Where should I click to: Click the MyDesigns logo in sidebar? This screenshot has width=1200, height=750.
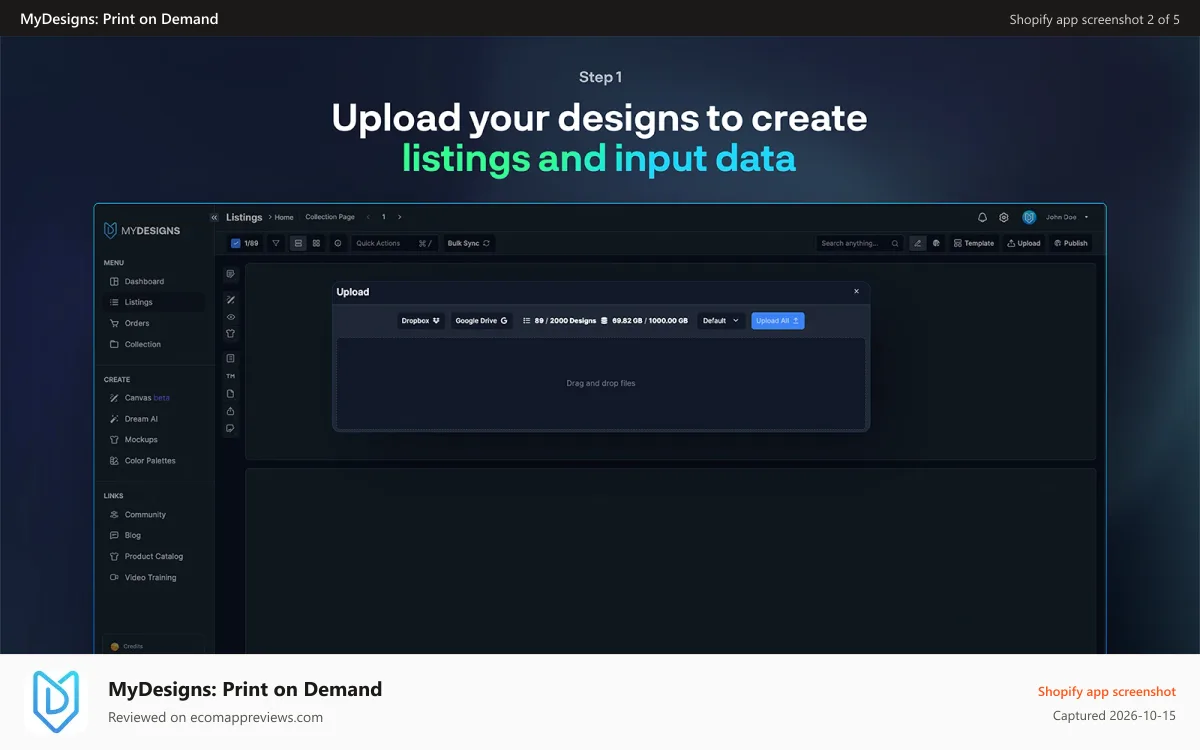[x=142, y=231]
